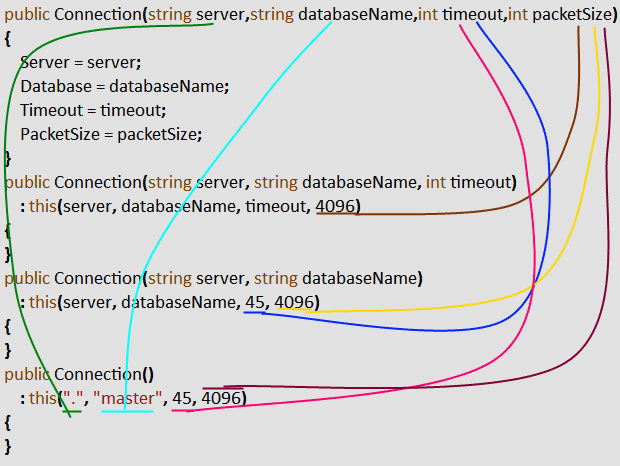Image resolution: width=620 pixels, height=466 pixels.
Task: Click the 'Timeout = timeout;' assignment line
Action: click(x=92, y=110)
